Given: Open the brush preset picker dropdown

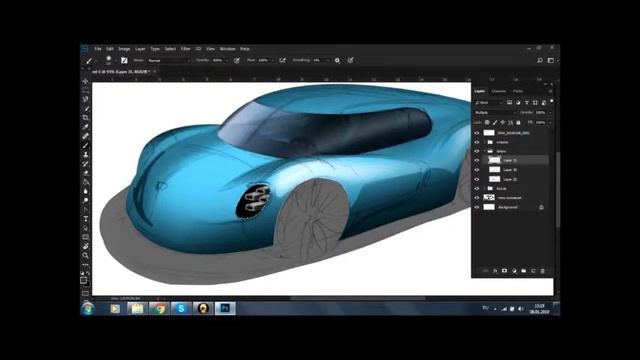Looking at the screenshot, I should (116, 60).
